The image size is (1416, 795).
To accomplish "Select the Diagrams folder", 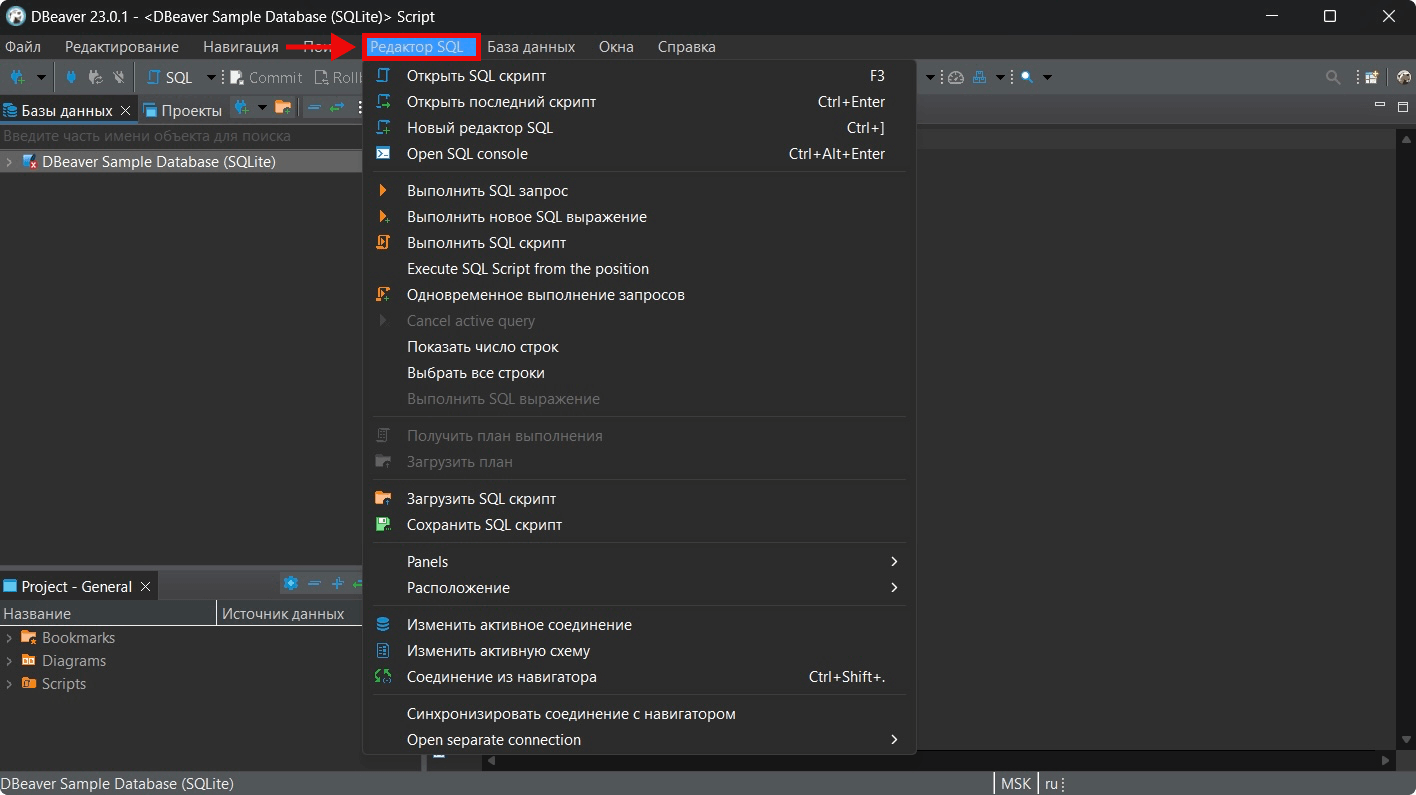I will (x=74, y=660).
